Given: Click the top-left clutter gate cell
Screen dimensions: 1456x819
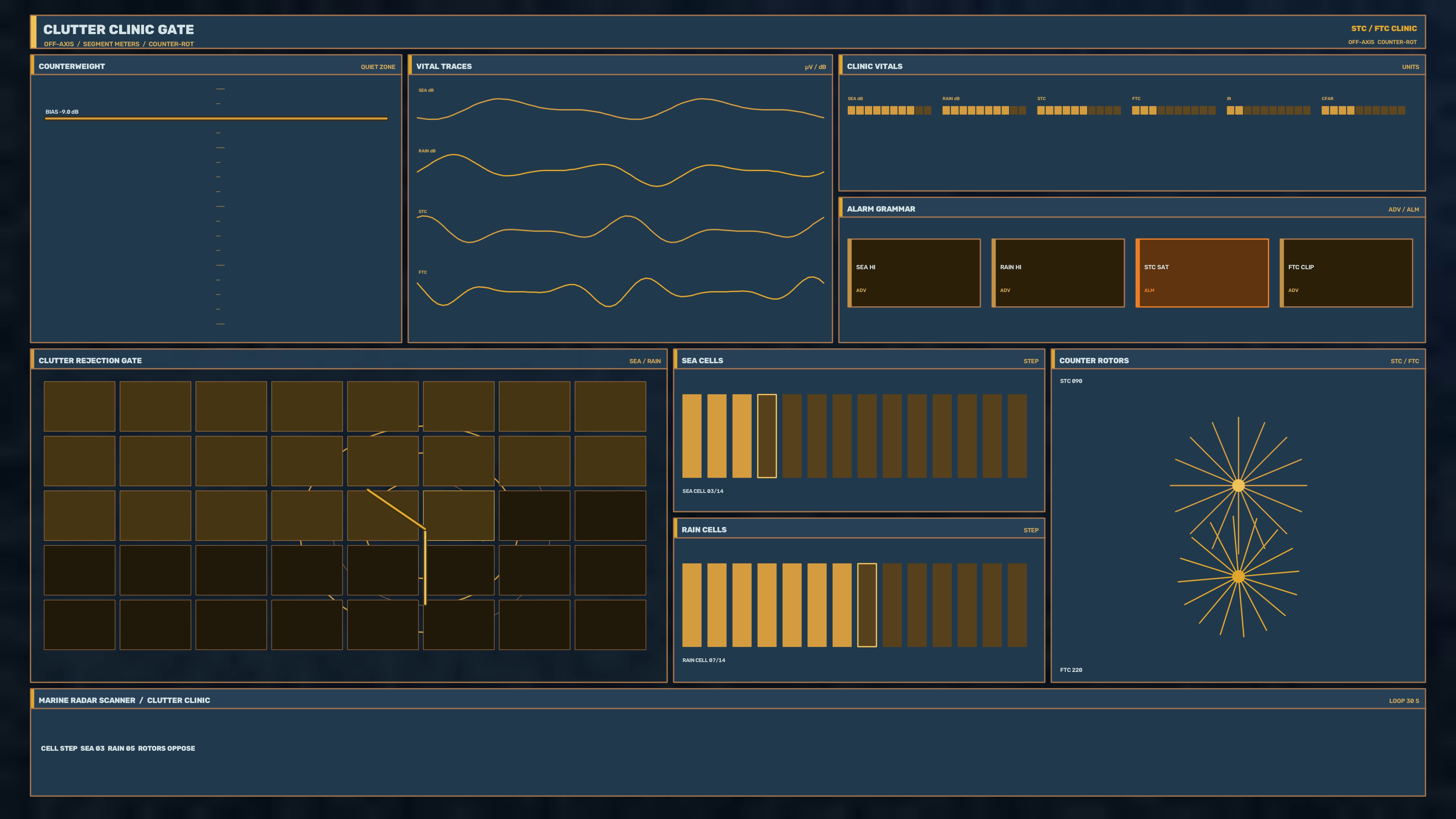Looking at the screenshot, I should point(80,406).
